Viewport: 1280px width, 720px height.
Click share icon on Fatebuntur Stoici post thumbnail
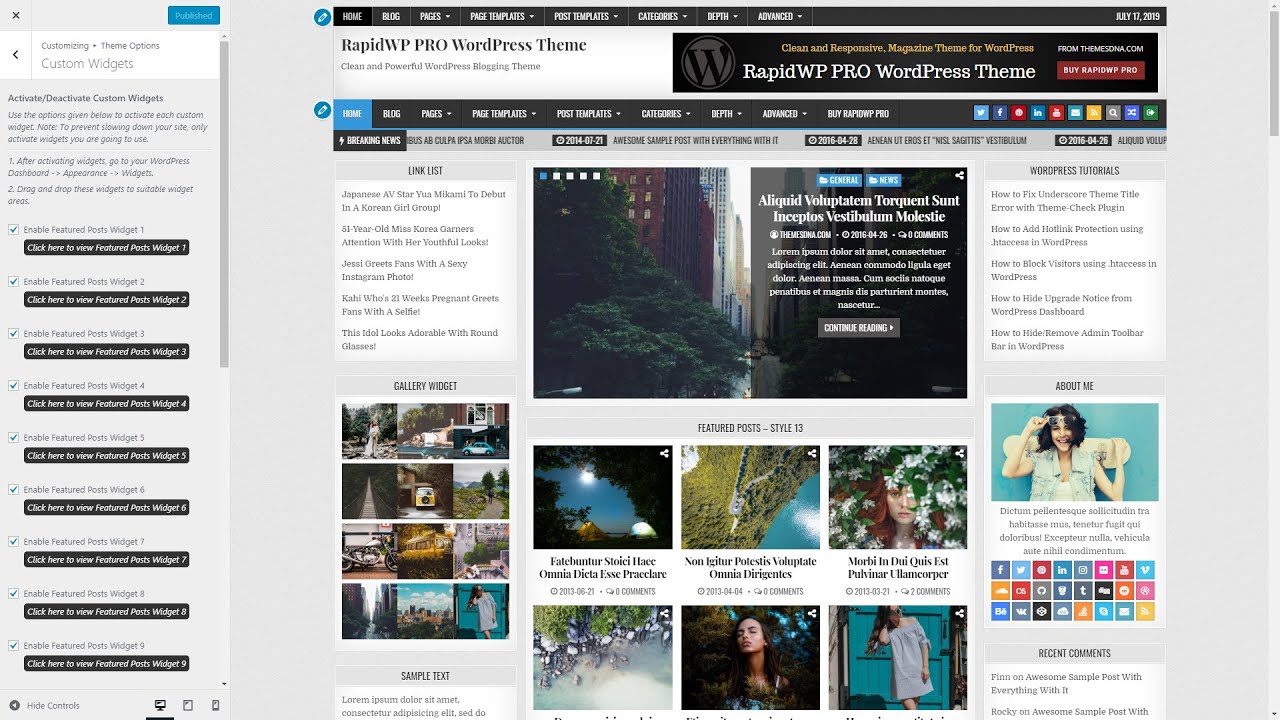click(x=664, y=454)
